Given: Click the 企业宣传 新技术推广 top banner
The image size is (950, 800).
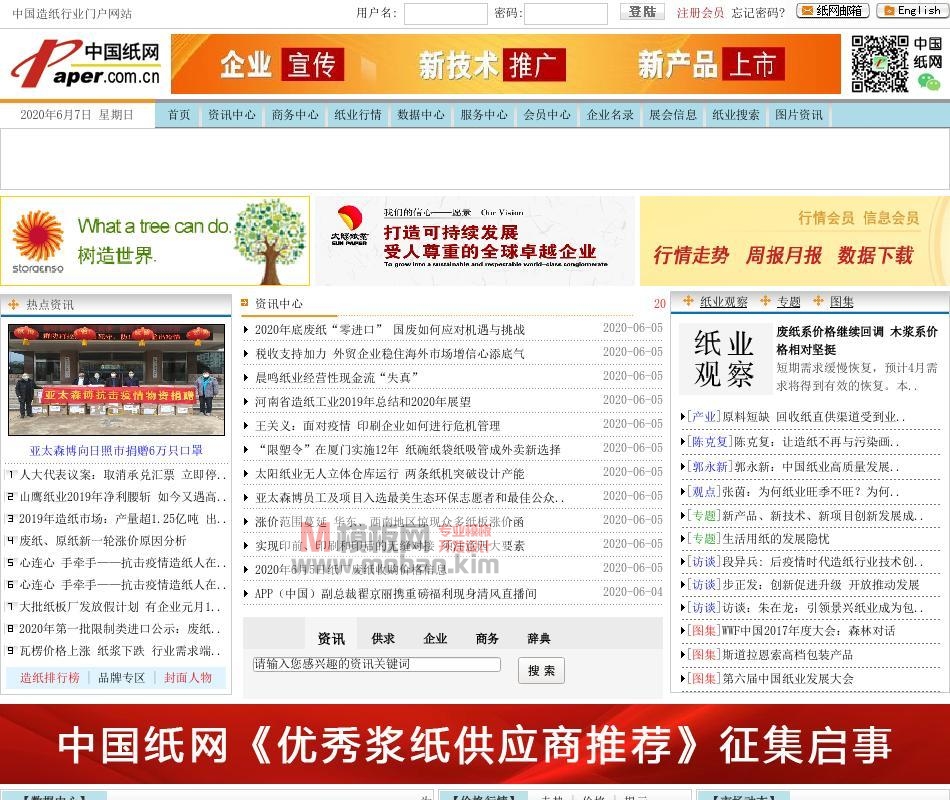Looking at the screenshot, I should tap(505, 64).
